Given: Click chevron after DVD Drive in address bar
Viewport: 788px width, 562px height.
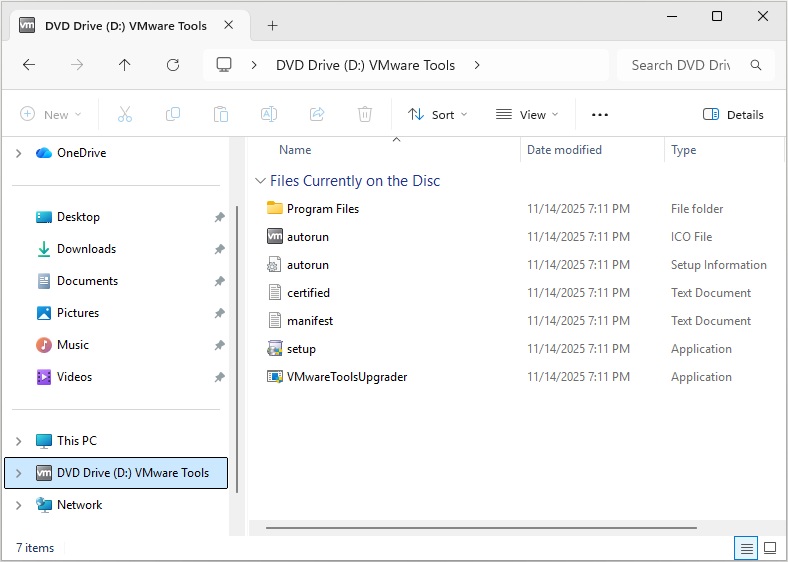Looking at the screenshot, I should click(x=477, y=65).
